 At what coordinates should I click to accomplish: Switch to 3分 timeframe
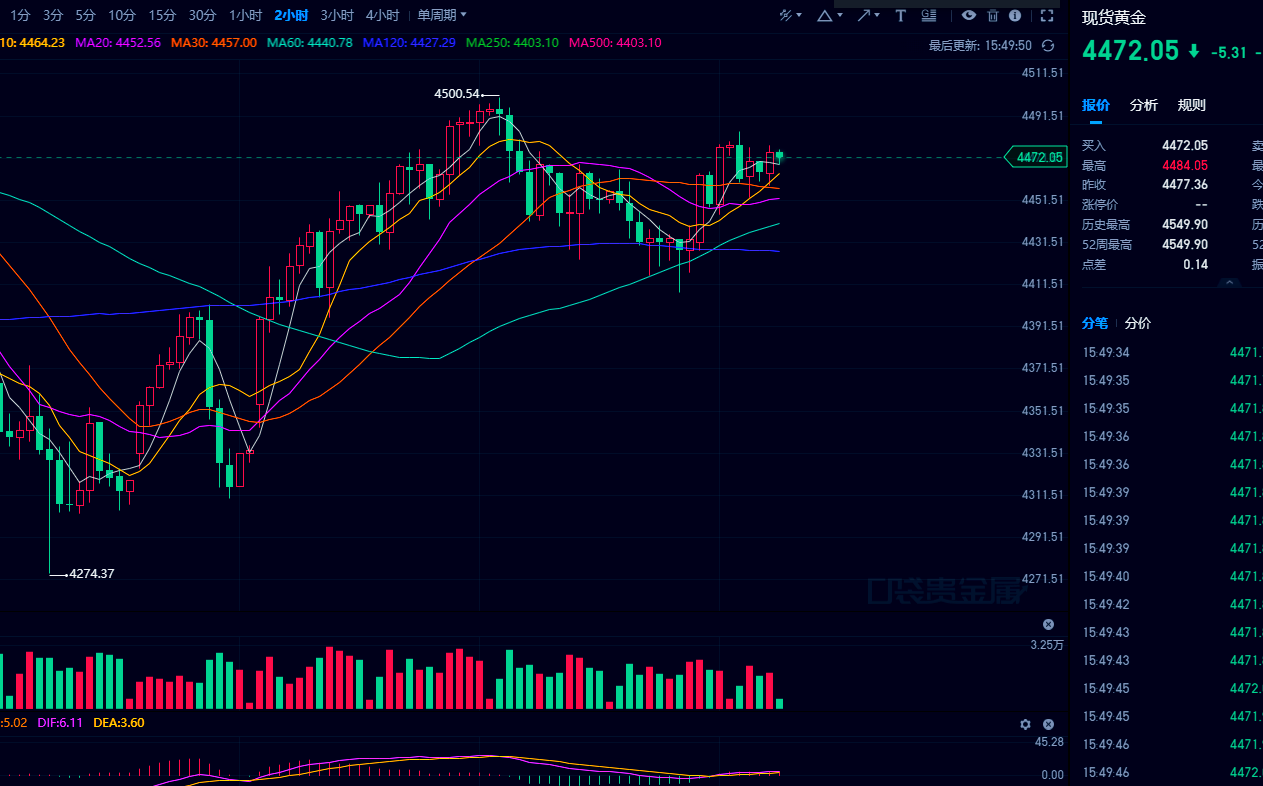(x=53, y=15)
